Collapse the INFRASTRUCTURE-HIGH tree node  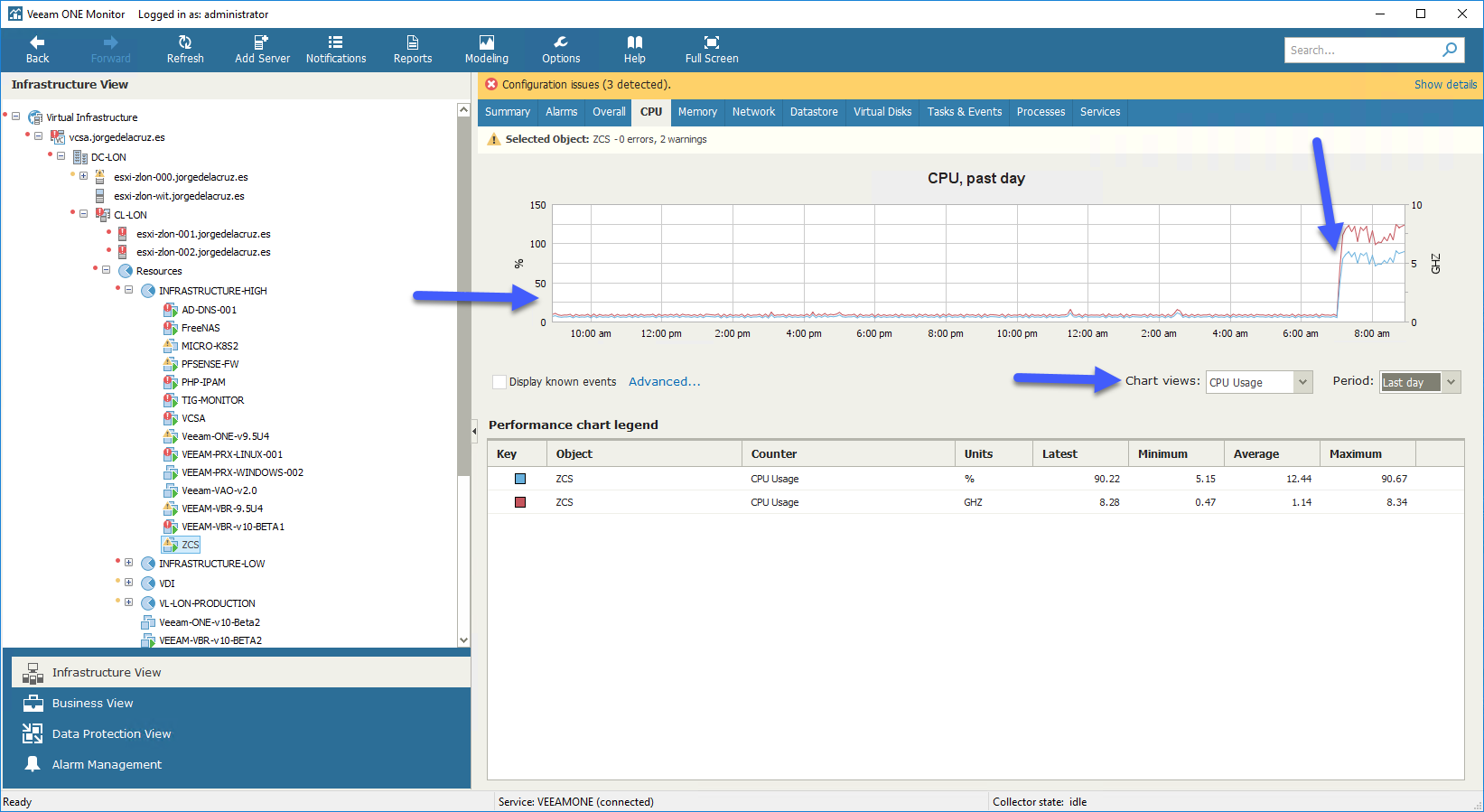click(x=129, y=290)
